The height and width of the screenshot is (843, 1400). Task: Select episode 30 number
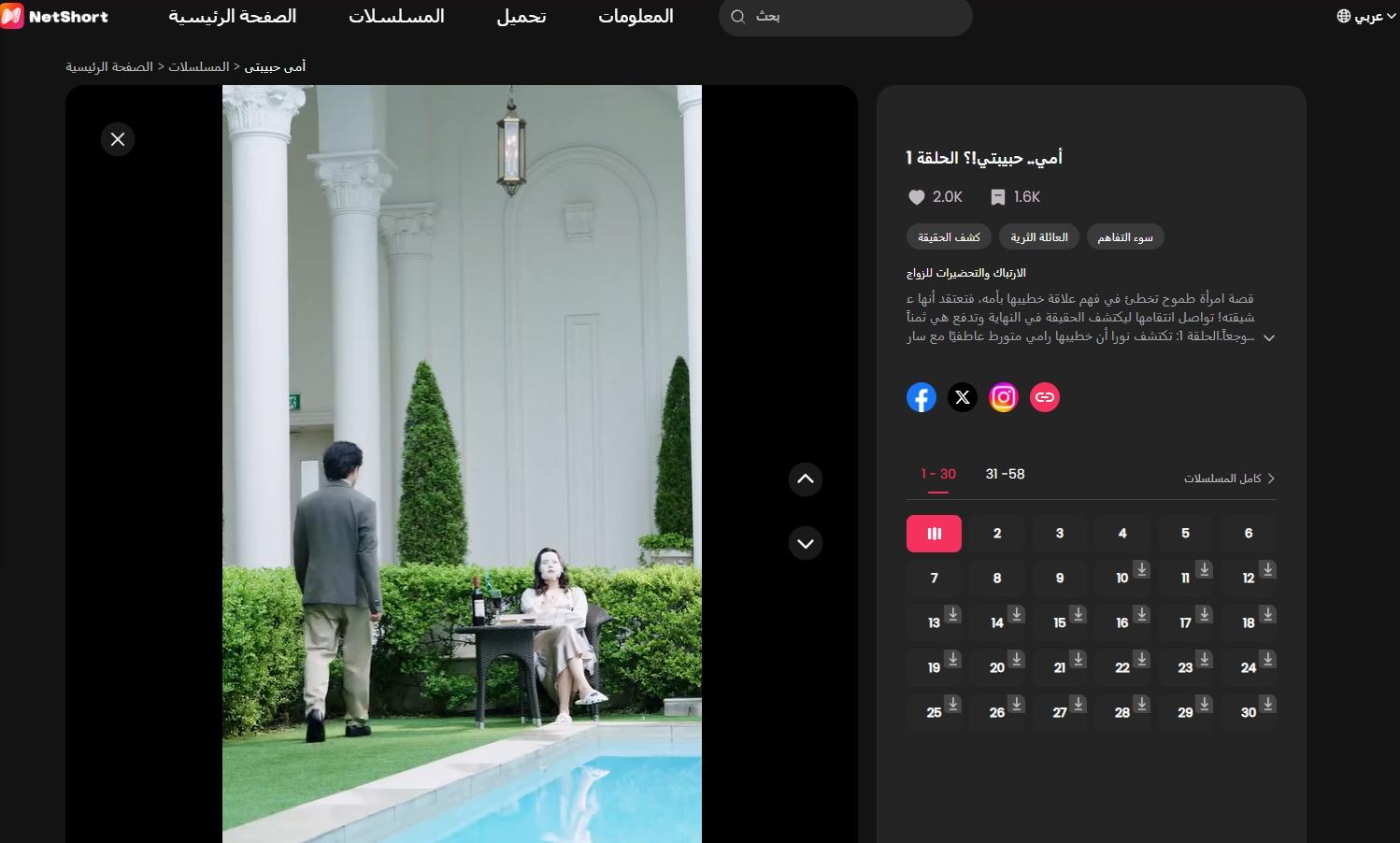coord(1249,712)
